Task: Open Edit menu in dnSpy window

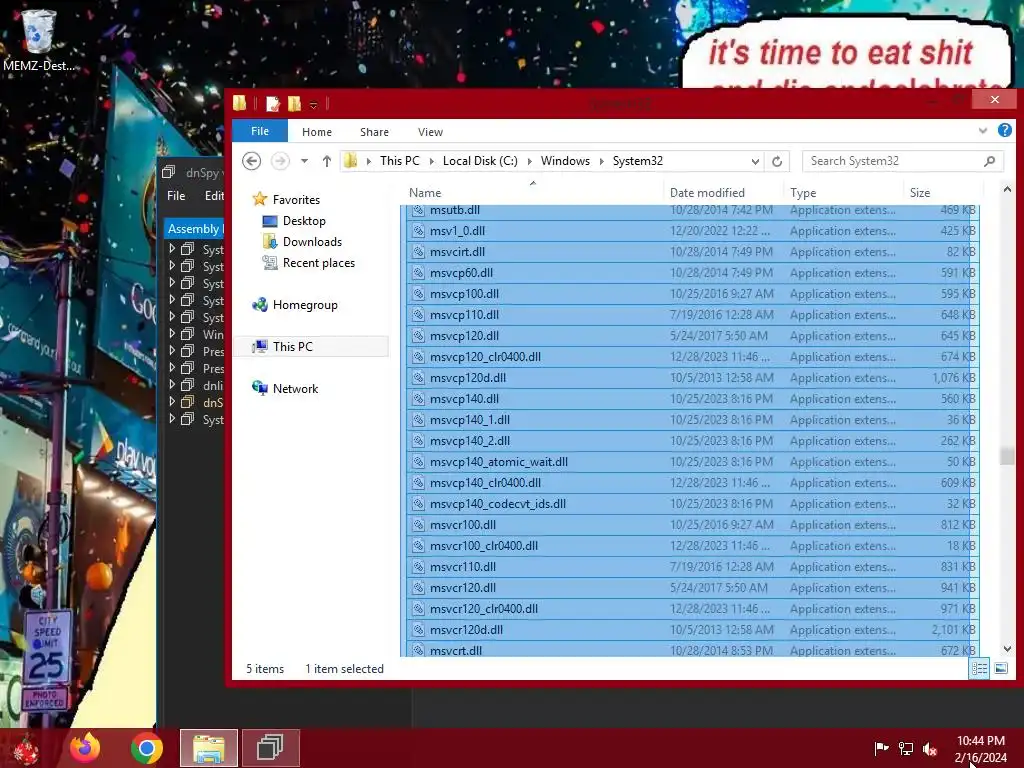Action: (x=214, y=196)
